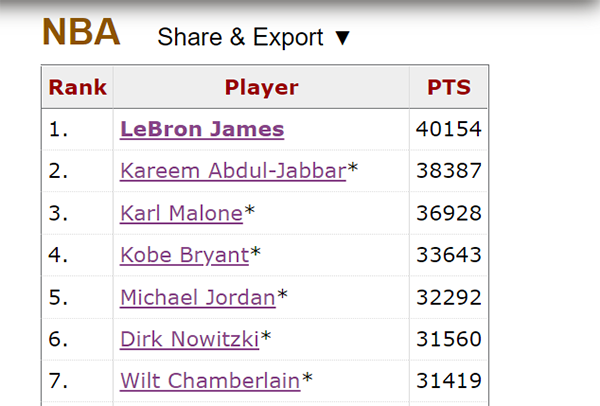Open the Karl Malone link
This screenshot has width=600, height=406.
coord(181,213)
